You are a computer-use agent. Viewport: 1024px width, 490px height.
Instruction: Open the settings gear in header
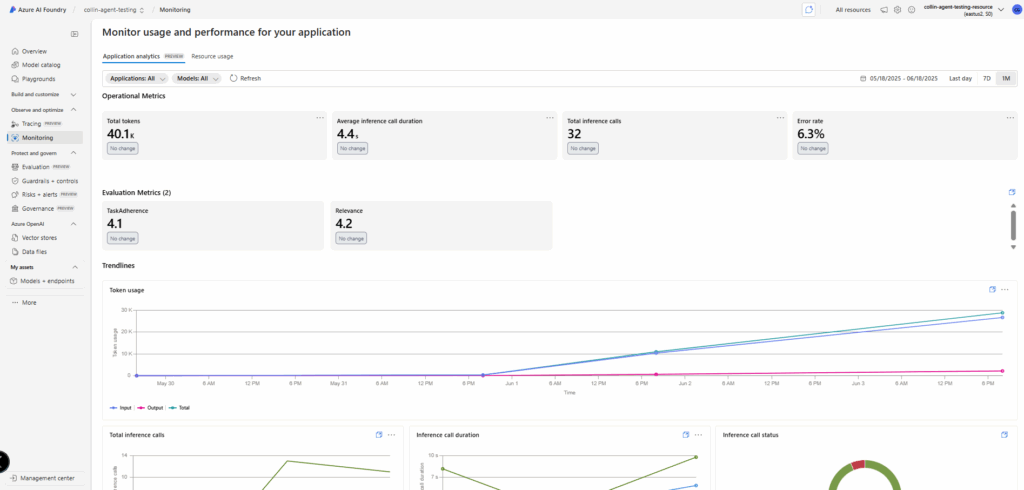click(897, 10)
